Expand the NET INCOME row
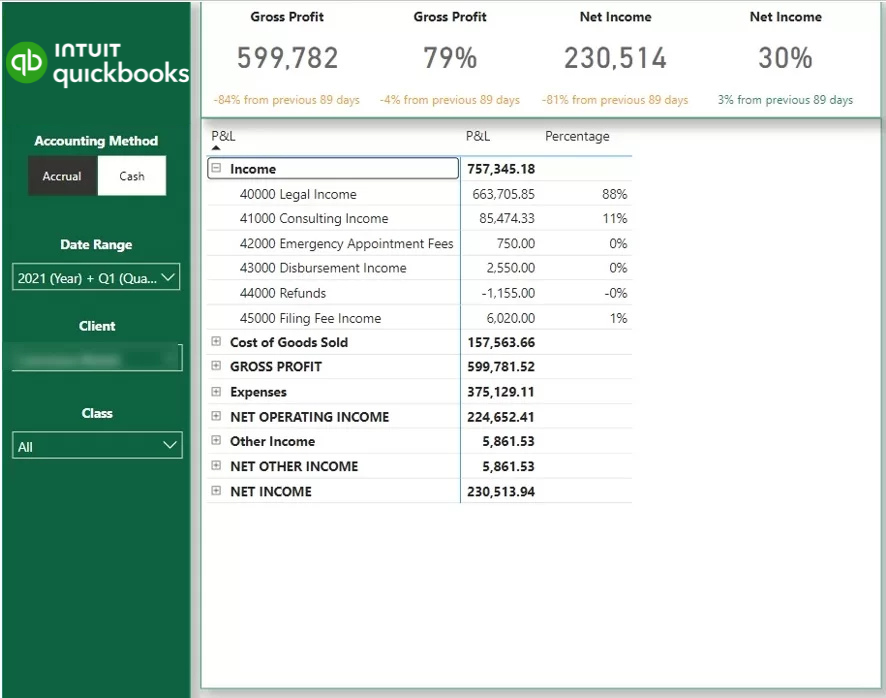This screenshot has height=698, width=886. pyautogui.click(x=216, y=491)
